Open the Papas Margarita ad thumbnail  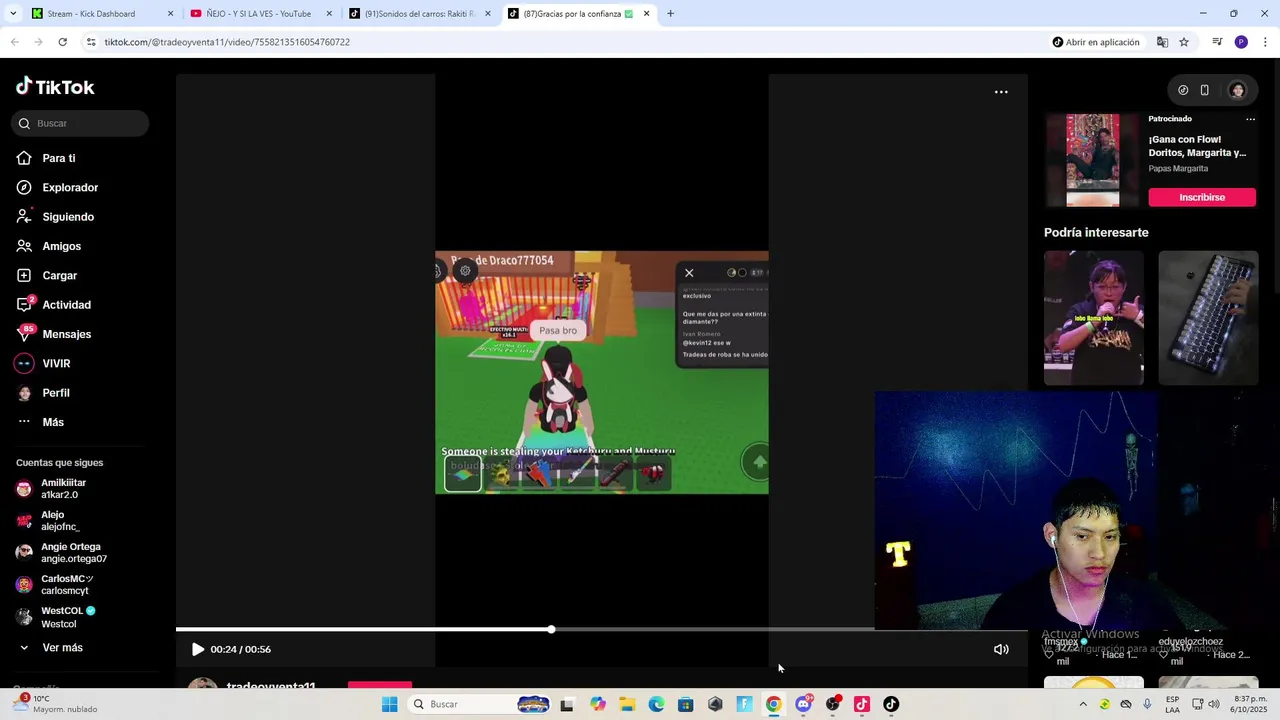[x=1093, y=160]
